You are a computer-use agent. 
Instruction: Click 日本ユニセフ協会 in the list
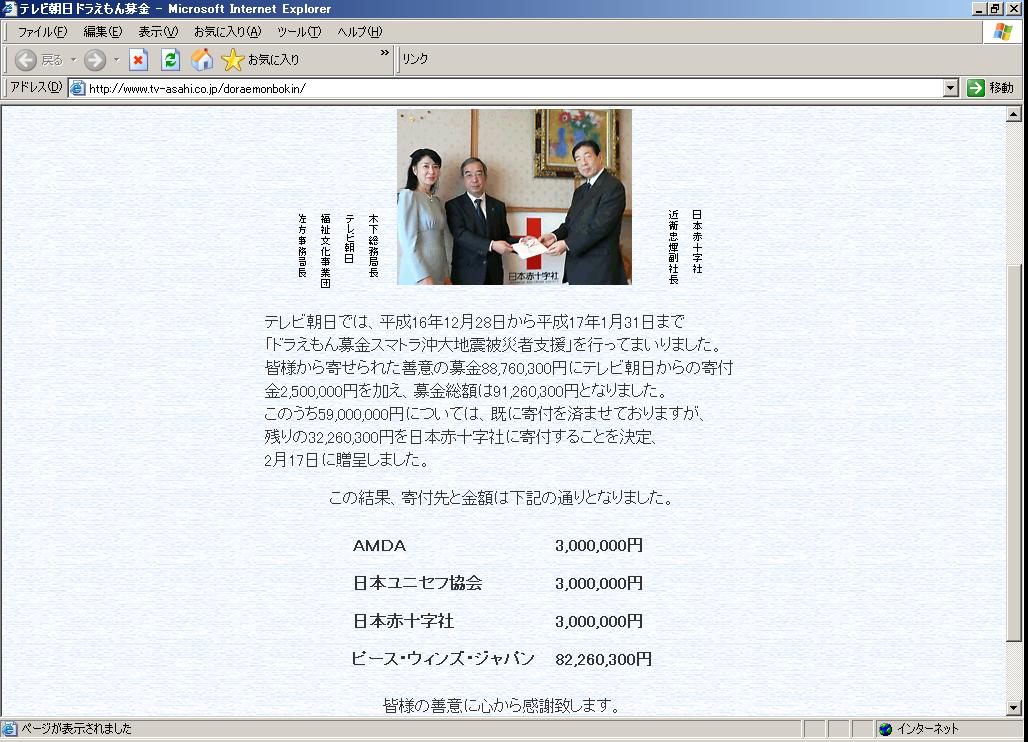pos(418,583)
